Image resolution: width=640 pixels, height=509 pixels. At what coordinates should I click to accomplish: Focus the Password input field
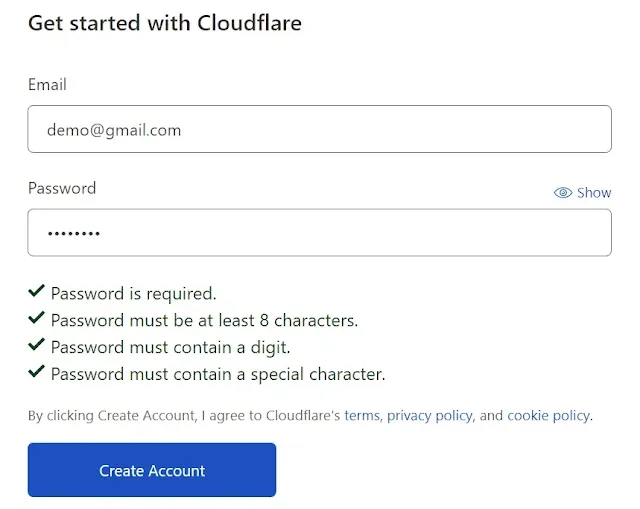point(320,233)
